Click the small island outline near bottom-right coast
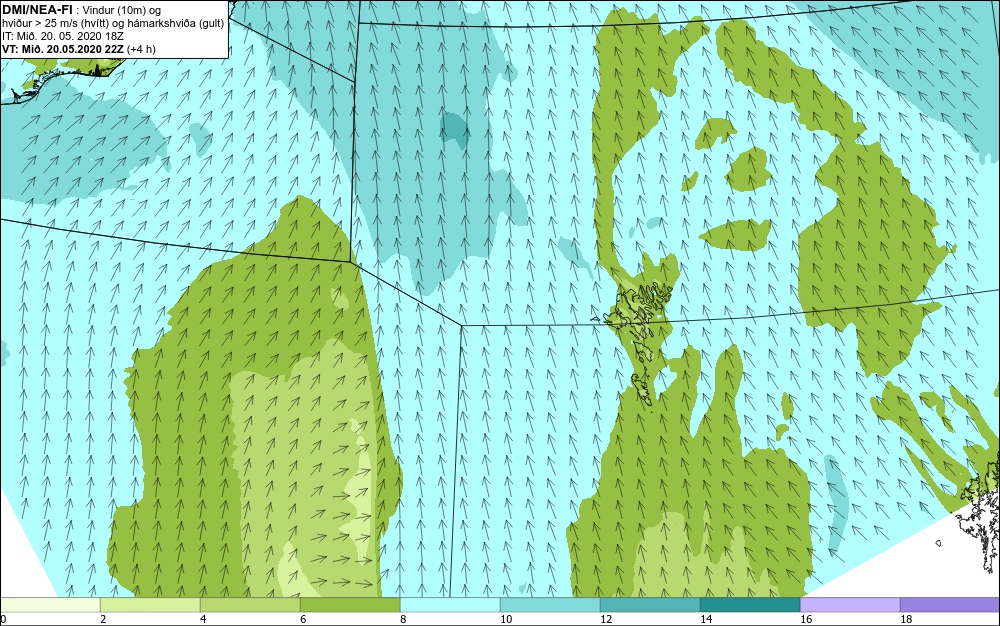 [x=938, y=543]
